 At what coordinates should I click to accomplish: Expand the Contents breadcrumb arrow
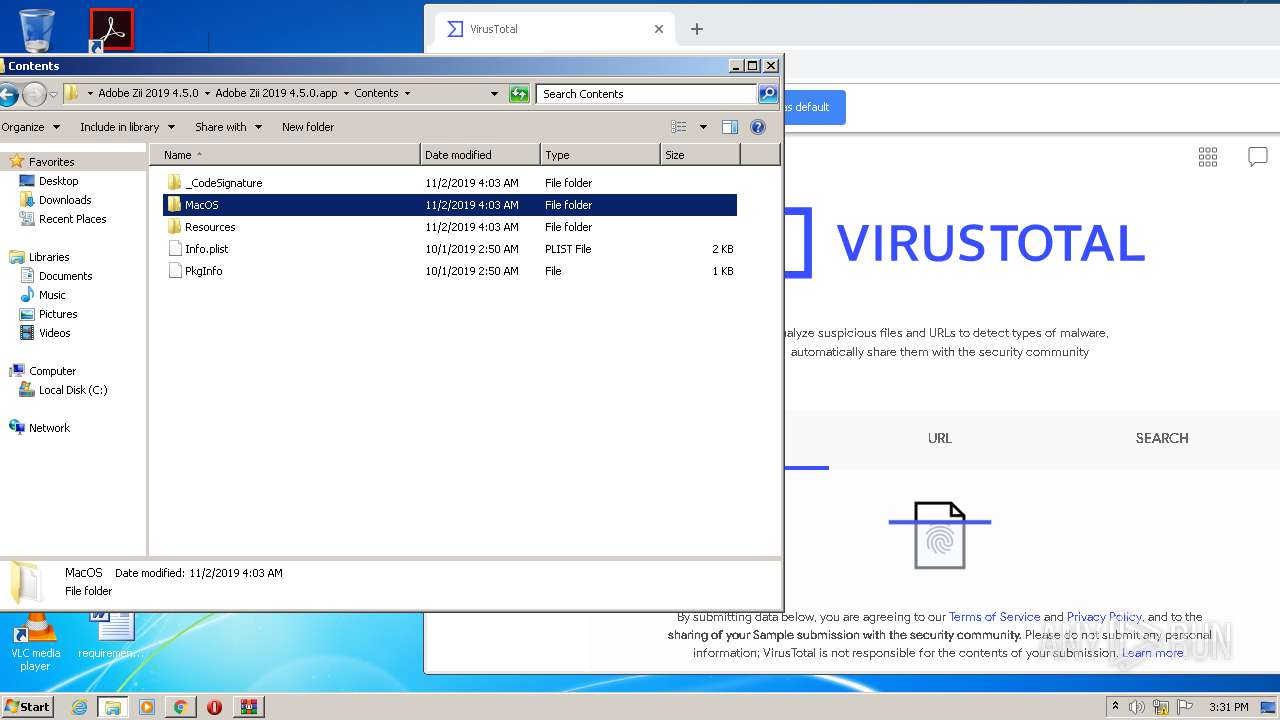click(x=408, y=94)
